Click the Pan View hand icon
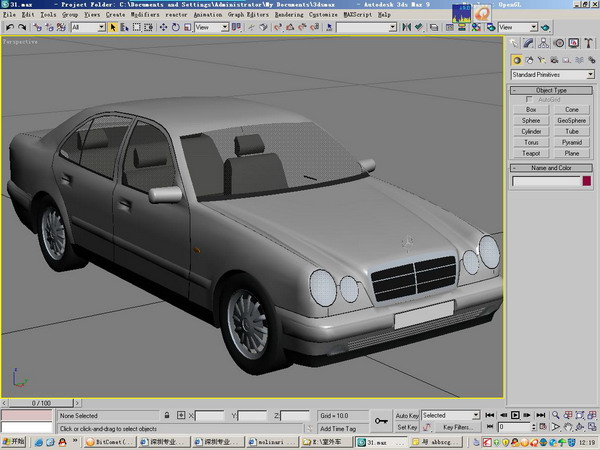This screenshot has height=450, width=600. (568, 427)
